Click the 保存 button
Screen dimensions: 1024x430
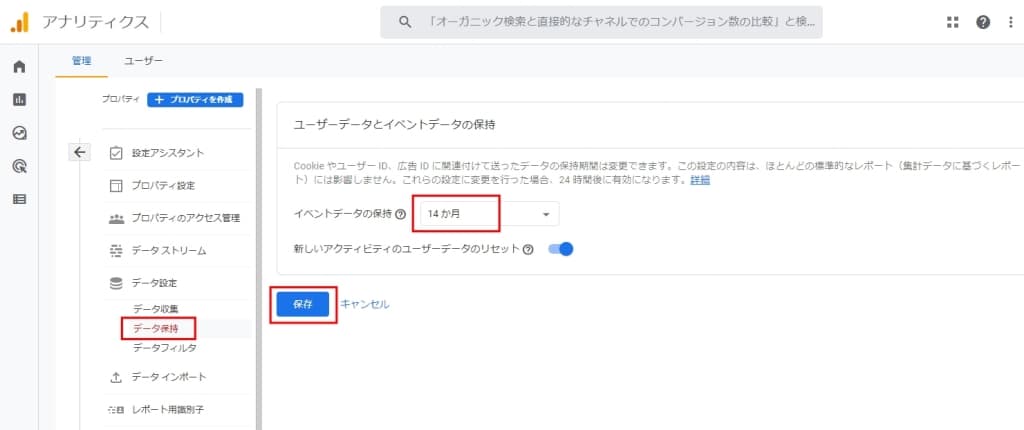point(302,304)
